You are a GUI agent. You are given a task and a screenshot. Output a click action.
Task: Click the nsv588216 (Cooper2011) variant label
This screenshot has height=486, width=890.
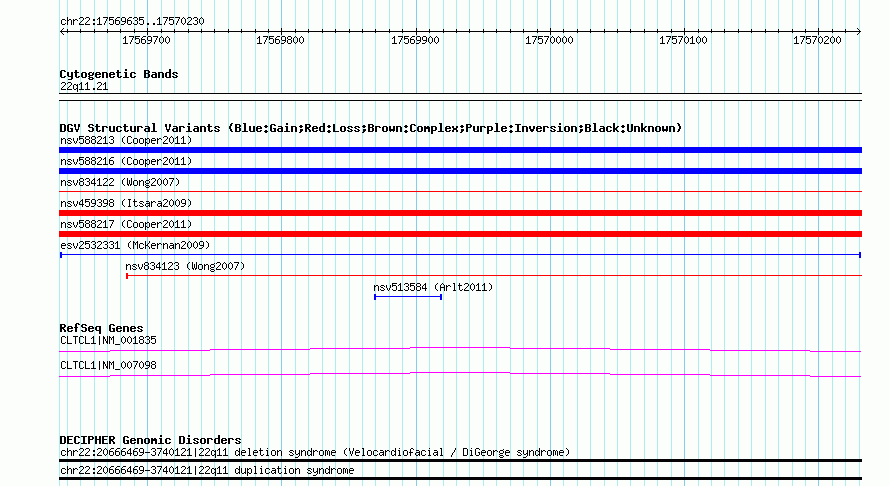click(x=126, y=161)
